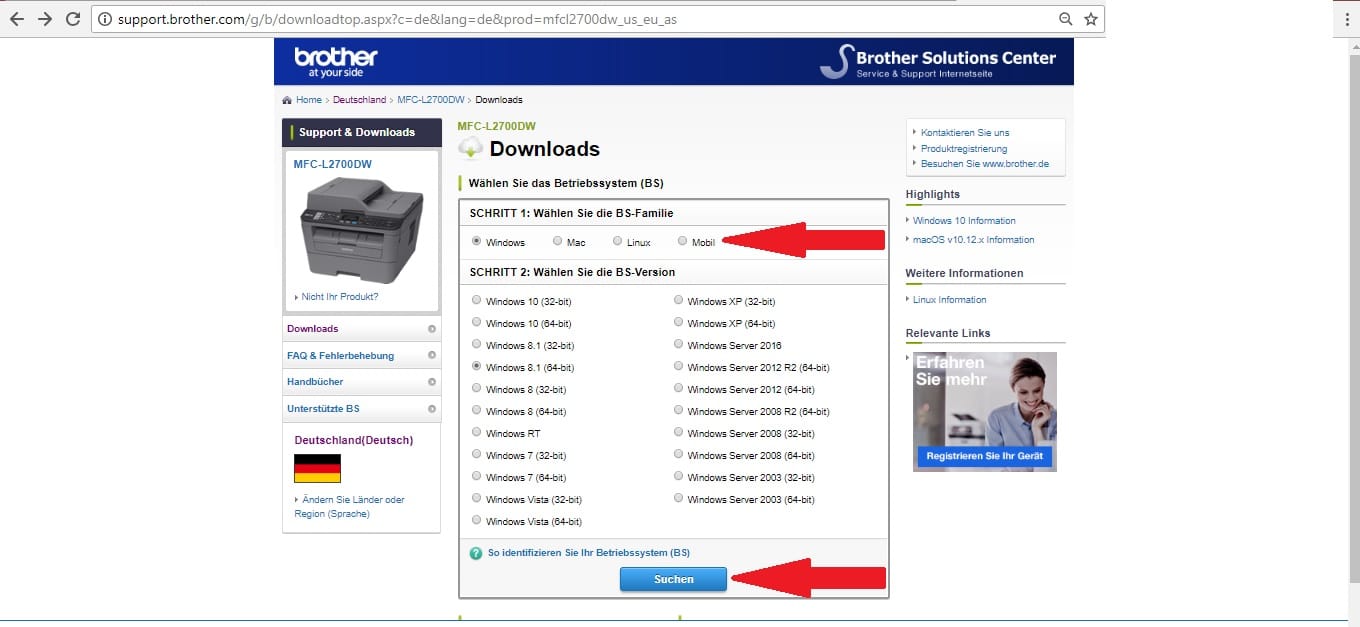
Task: Click the MFC-L2700DW printer image
Action: point(362,231)
